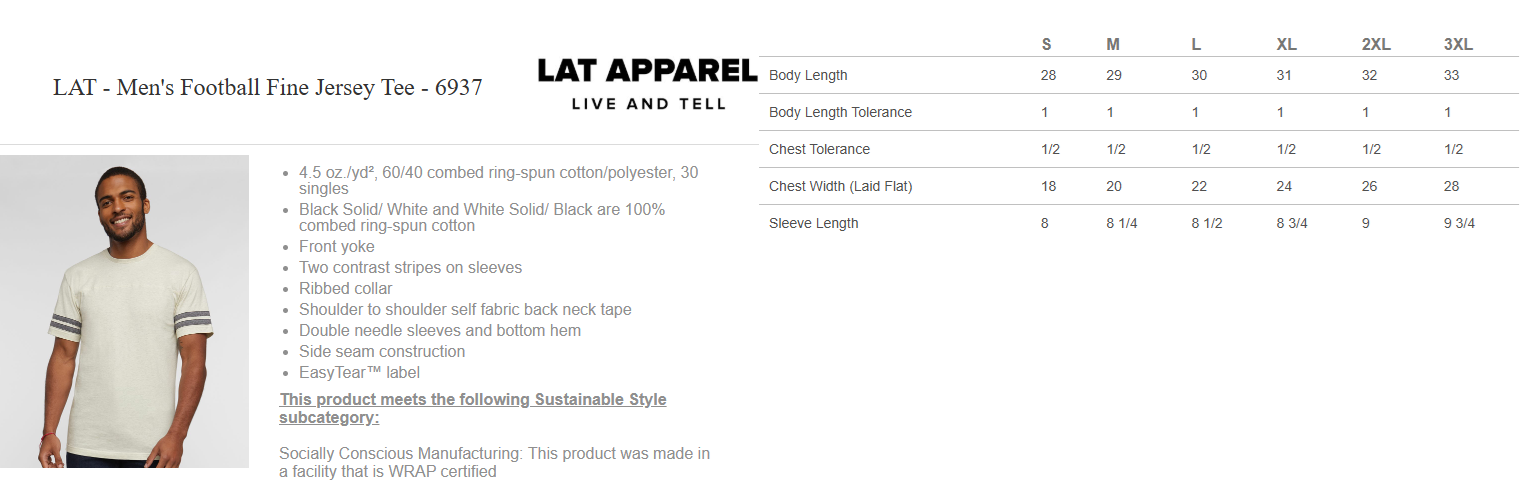Click the Sleeve Length row label
Image resolution: width=1536 pixels, height=496 pixels.
[x=813, y=223]
